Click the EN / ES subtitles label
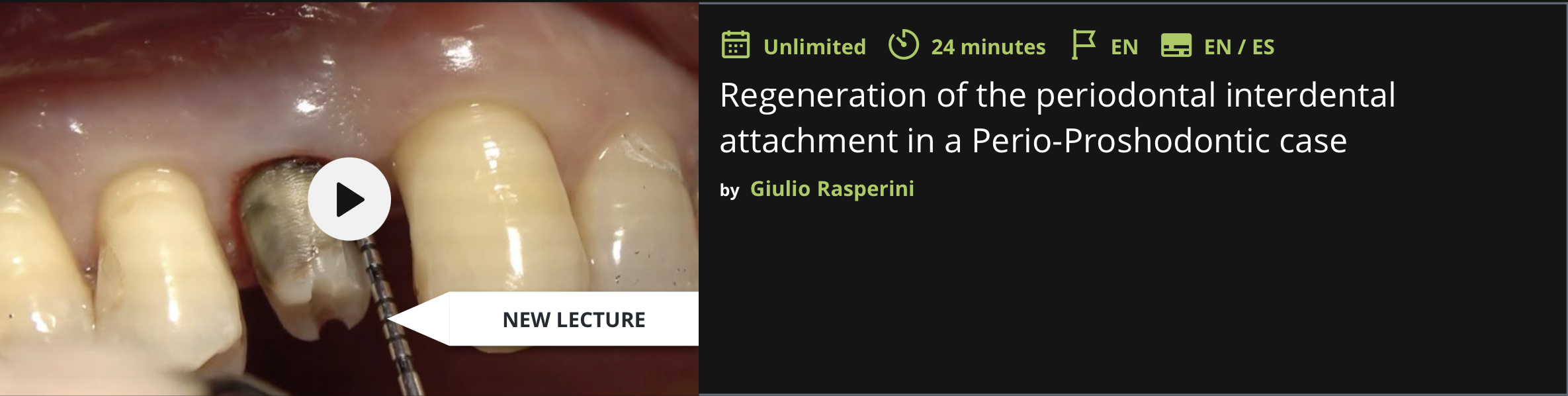1568x396 pixels. [1239, 47]
